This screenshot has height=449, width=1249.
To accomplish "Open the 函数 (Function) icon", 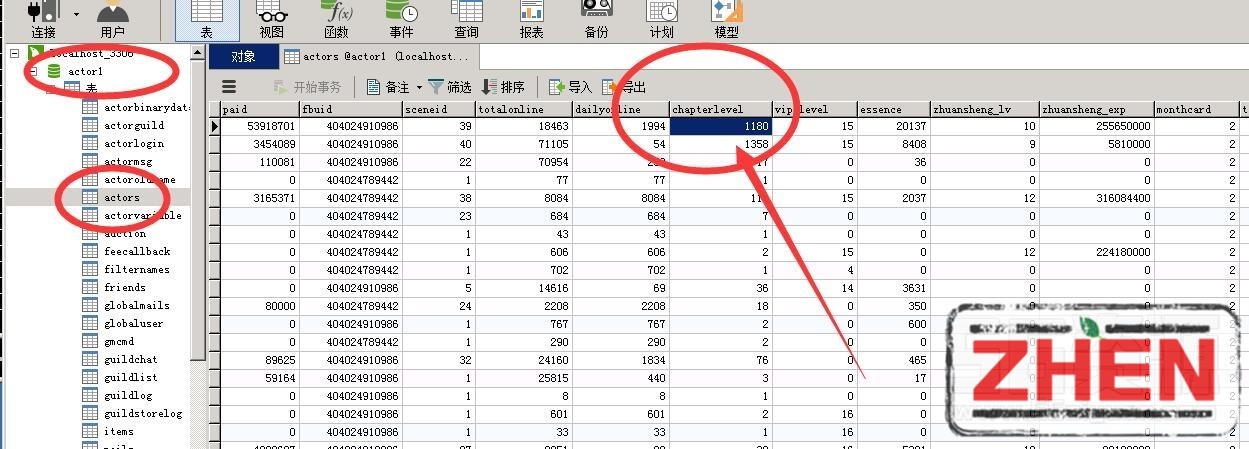I will (x=336, y=18).
